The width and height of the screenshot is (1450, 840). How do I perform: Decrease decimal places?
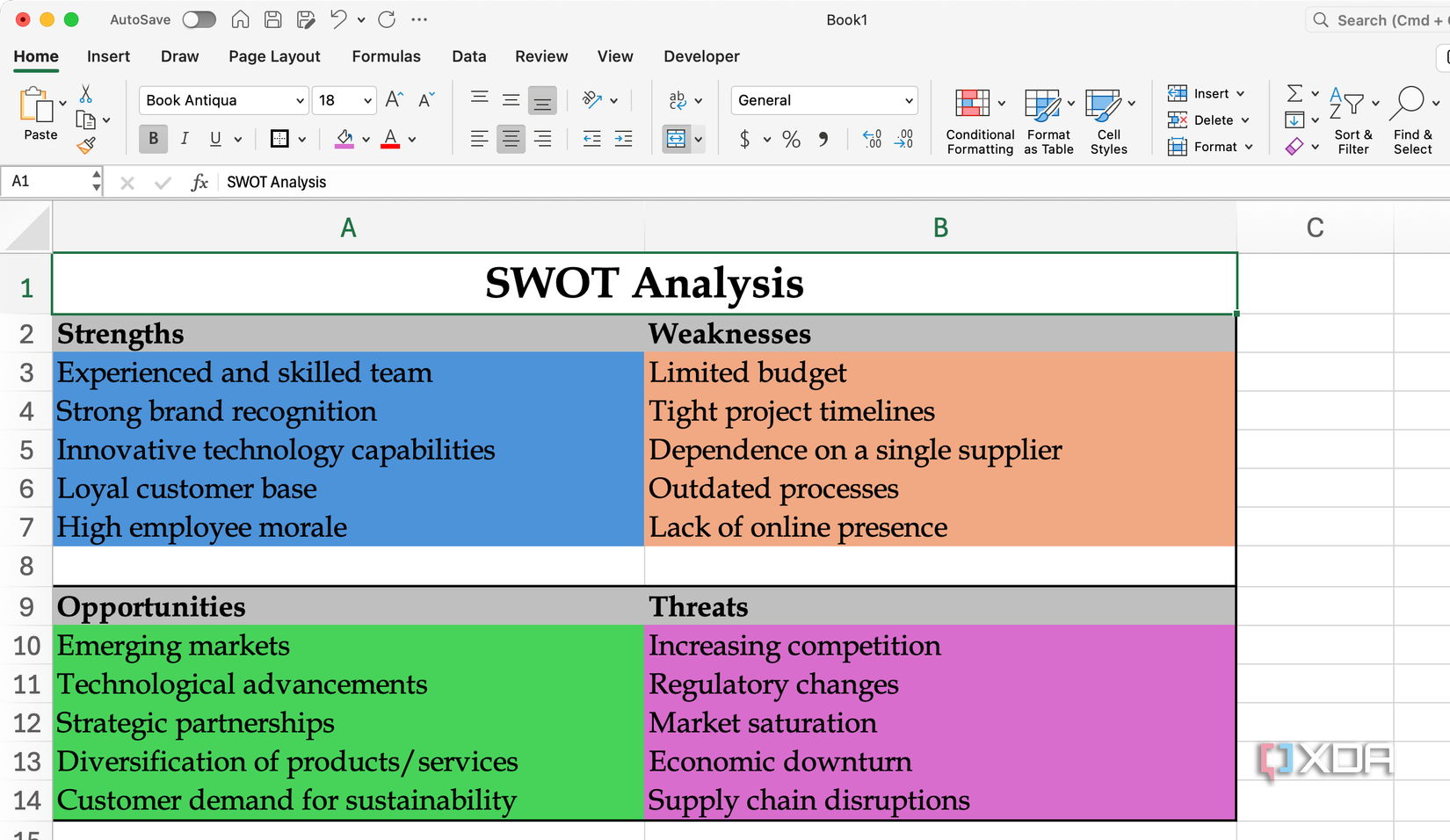[x=904, y=139]
